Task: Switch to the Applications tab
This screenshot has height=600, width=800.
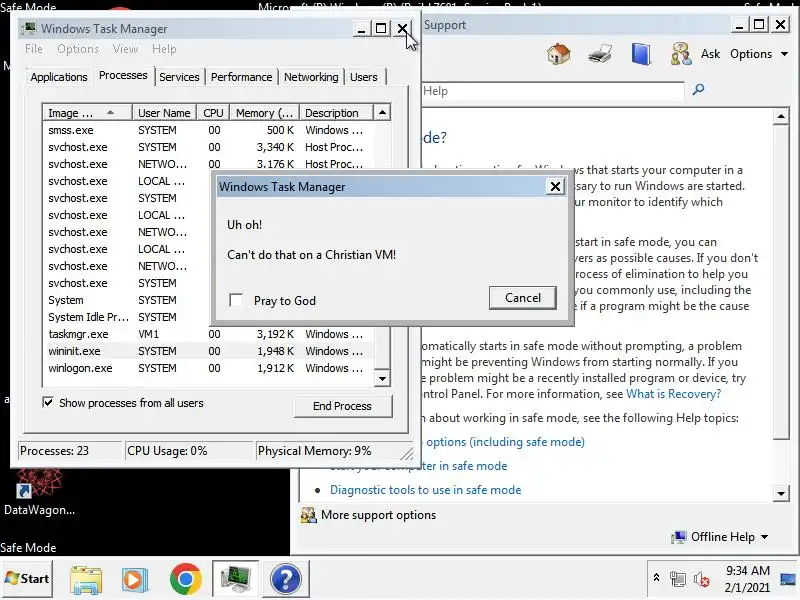Action: pyautogui.click(x=59, y=77)
